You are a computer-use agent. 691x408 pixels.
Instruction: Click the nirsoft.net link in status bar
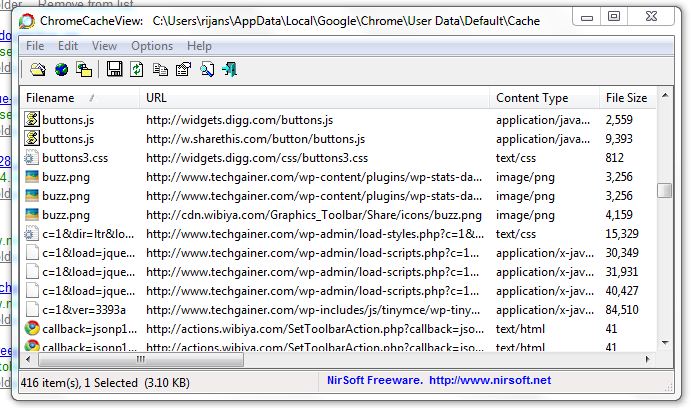click(500, 380)
